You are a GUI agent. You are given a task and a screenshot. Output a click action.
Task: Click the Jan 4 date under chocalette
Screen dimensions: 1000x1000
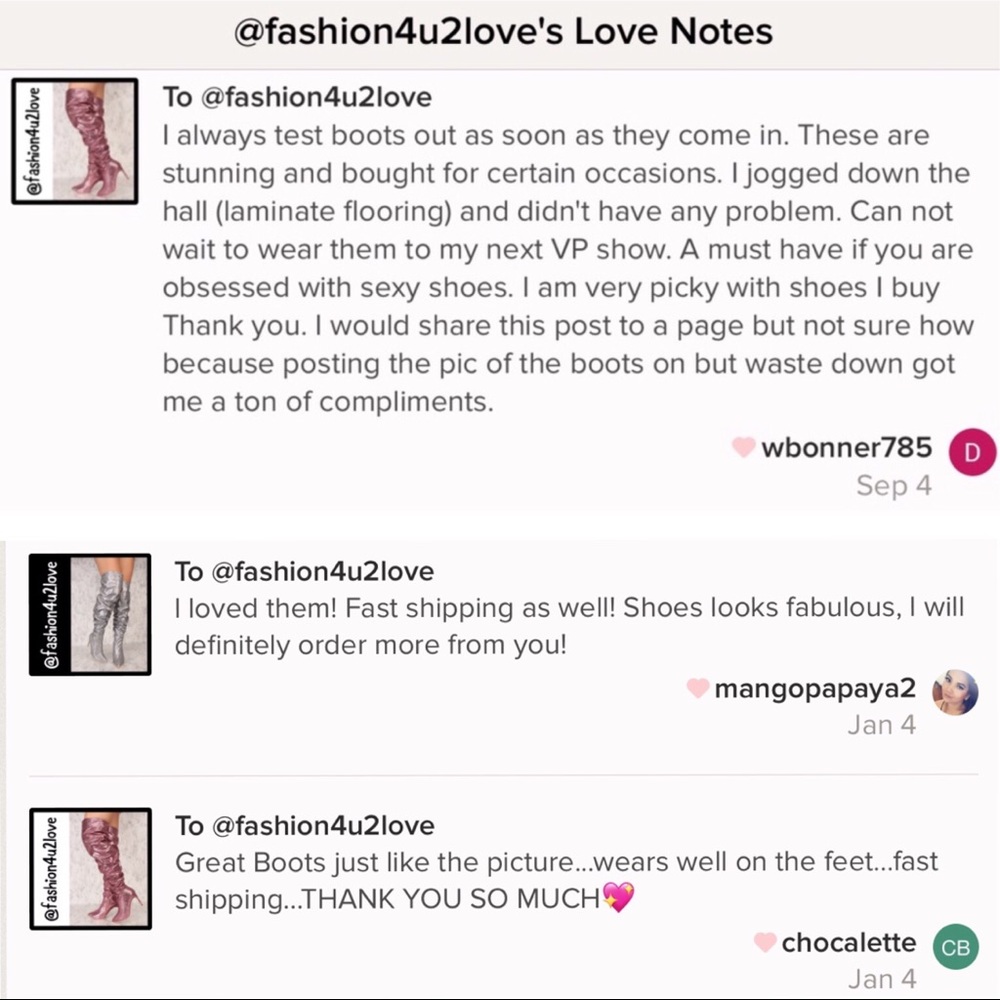coord(882,979)
